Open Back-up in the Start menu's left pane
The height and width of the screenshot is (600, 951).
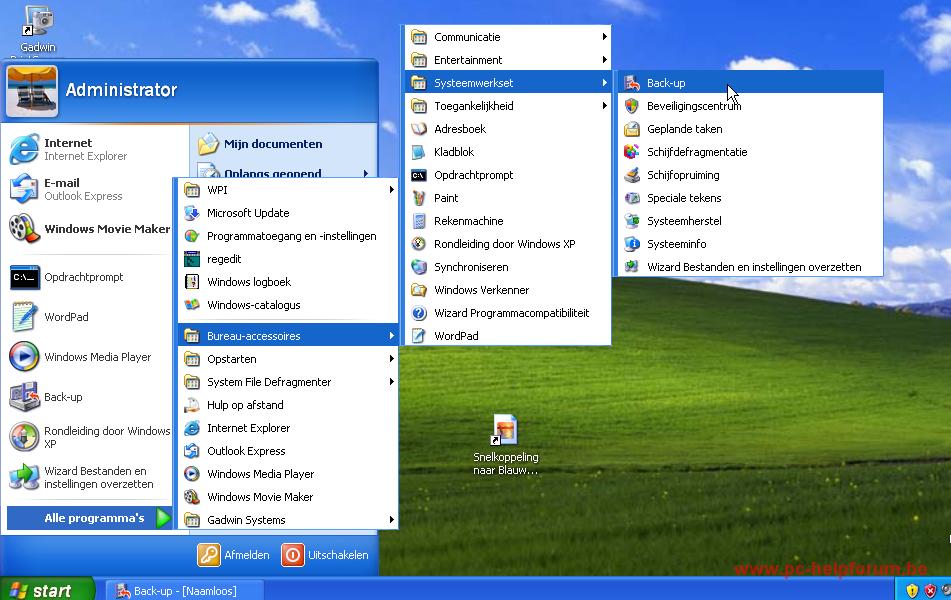pyautogui.click(x=88, y=397)
